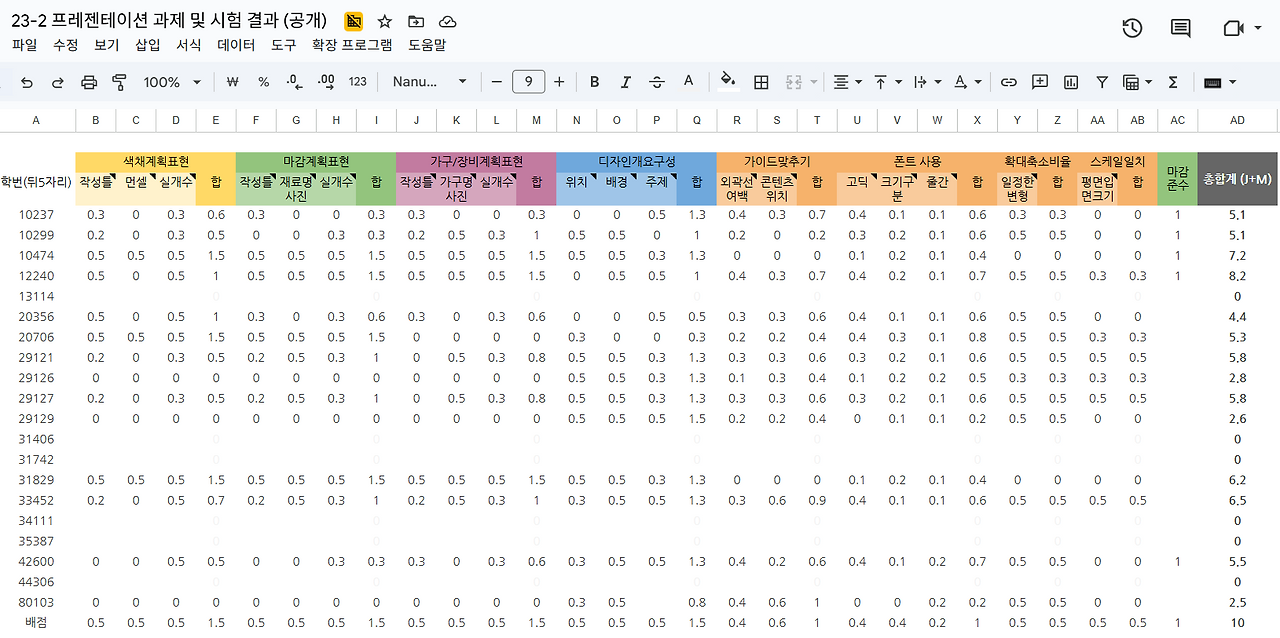The height and width of the screenshot is (638, 1280).
Task: Select the 디자인개요구성 header cell
Action: [637, 162]
